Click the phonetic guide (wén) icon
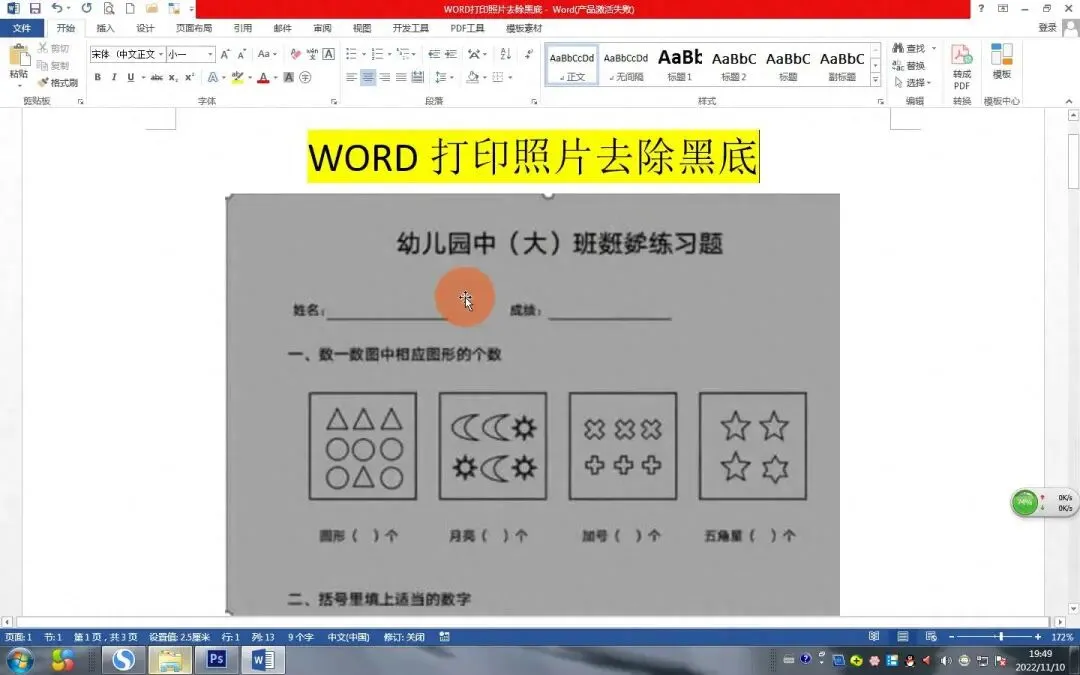Image resolution: width=1080 pixels, height=675 pixels. pyautogui.click(x=312, y=54)
